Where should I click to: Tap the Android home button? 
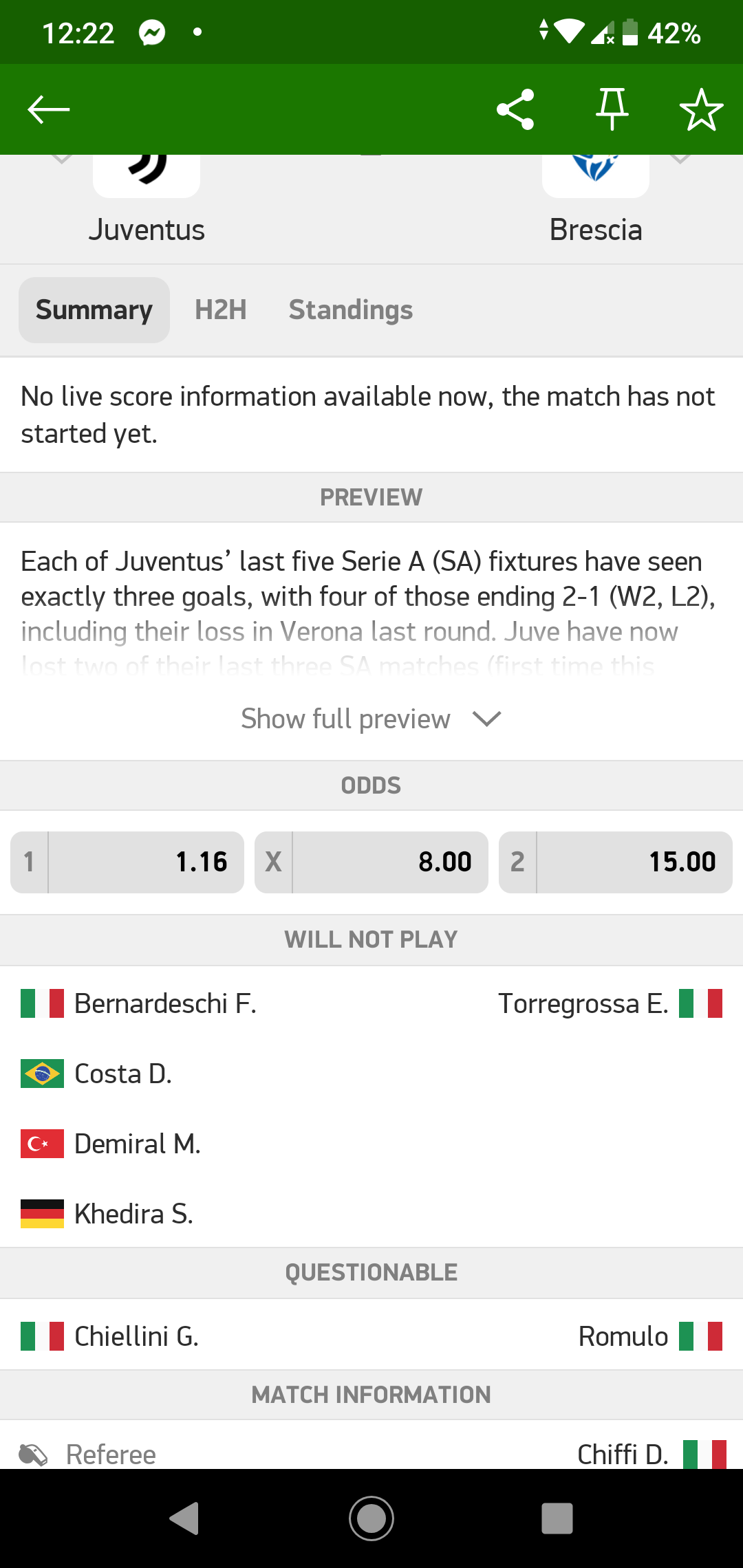371,1518
